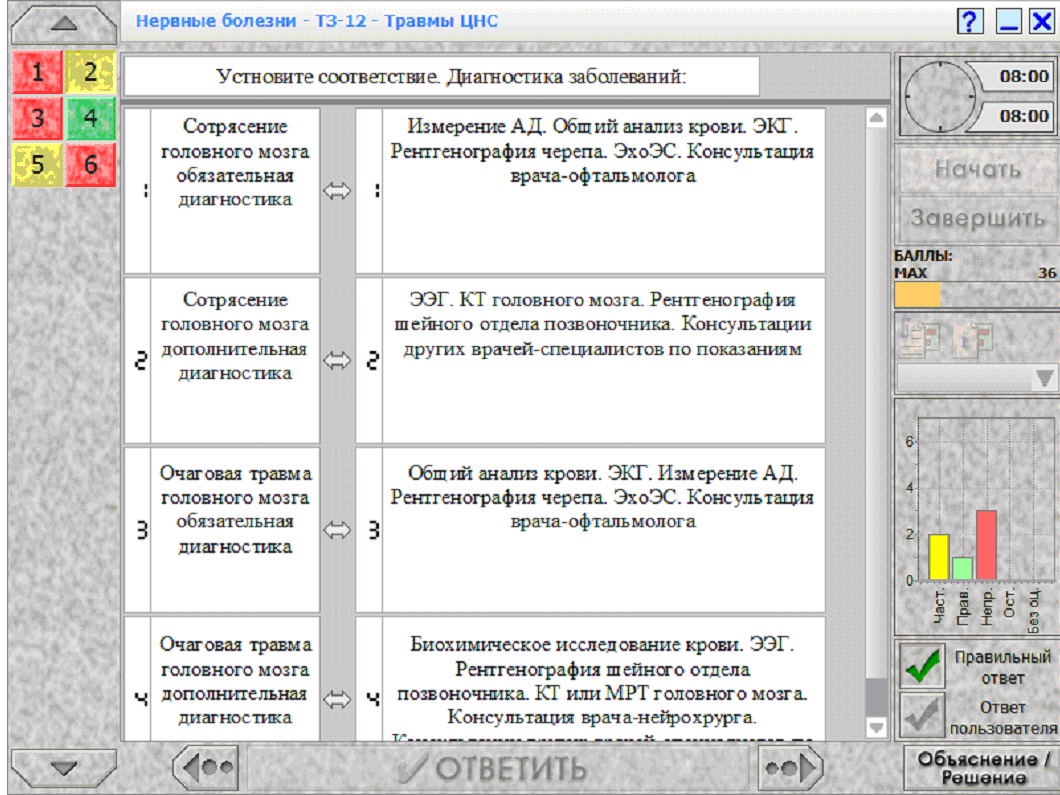Click the red 'Непр.' chart bar
This screenshot has width=1060, height=795.
click(x=986, y=545)
